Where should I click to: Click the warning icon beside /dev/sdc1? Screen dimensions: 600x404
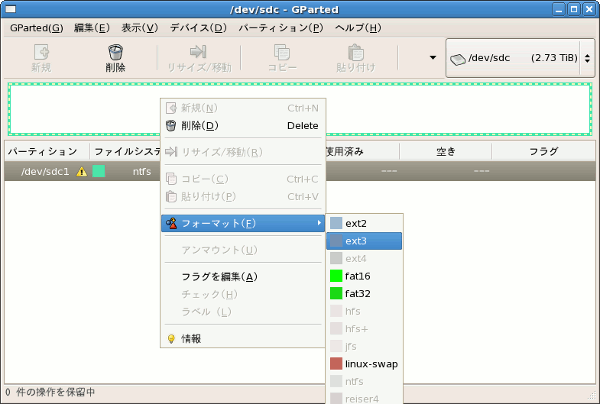[x=82, y=171]
